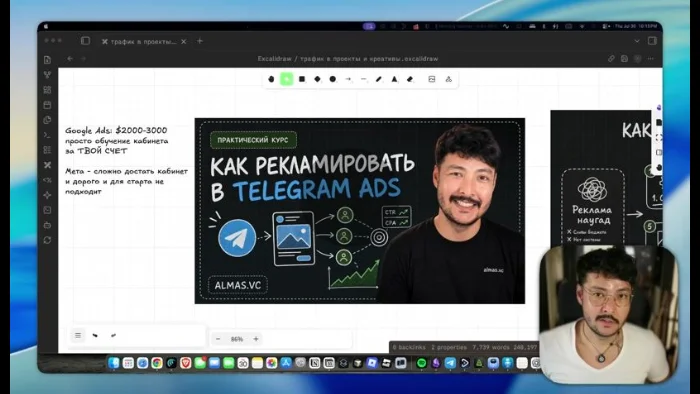Select the freehand Pencil tool
Screen dimensions: 700x394
tap(379, 79)
